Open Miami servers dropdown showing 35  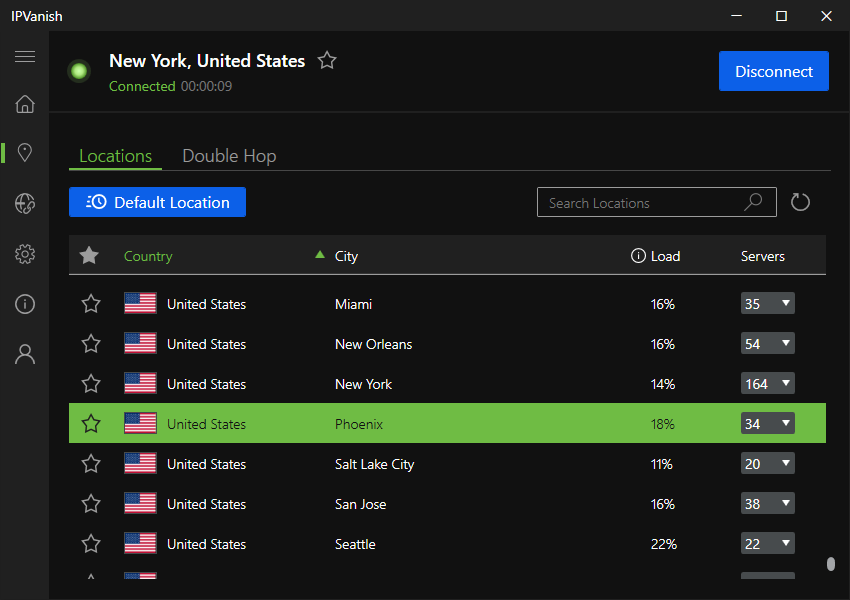click(x=768, y=304)
